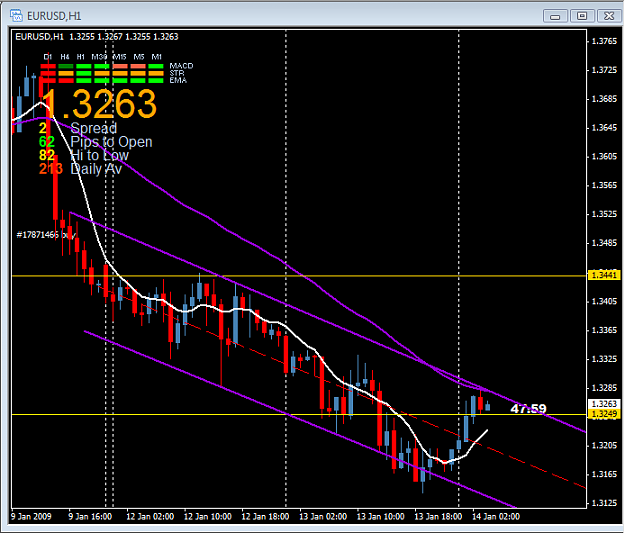The width and height of the screenshot is (625, 533).
Task: Click the MACD indicator row label
Action: (x=181, y=66)
